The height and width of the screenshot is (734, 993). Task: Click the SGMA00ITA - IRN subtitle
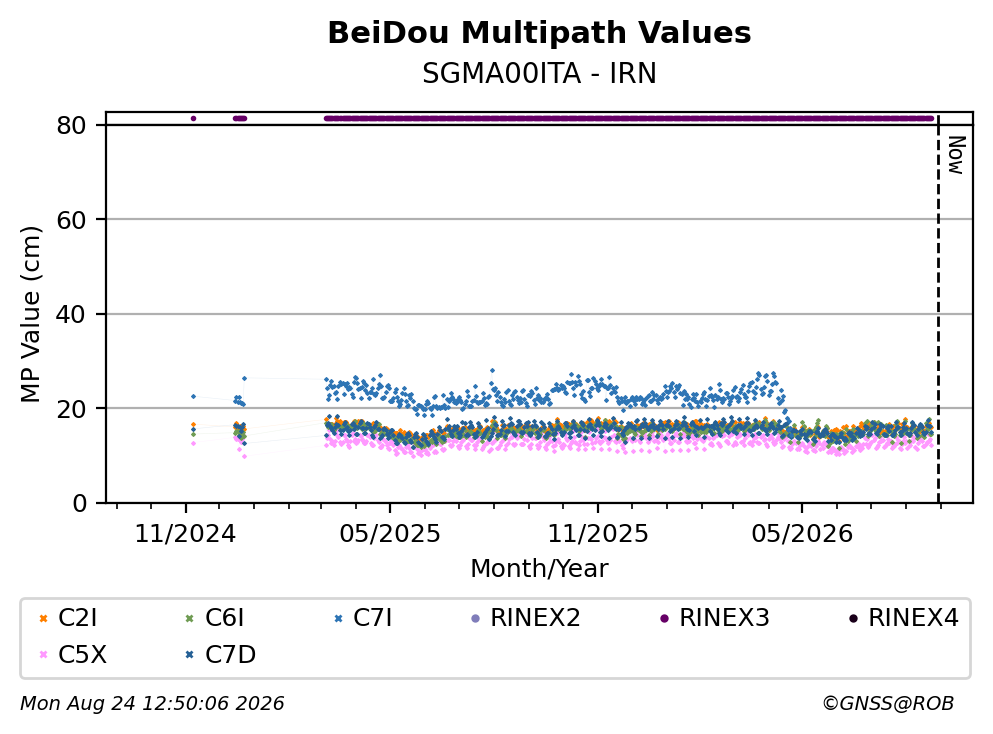pos(539,73)
